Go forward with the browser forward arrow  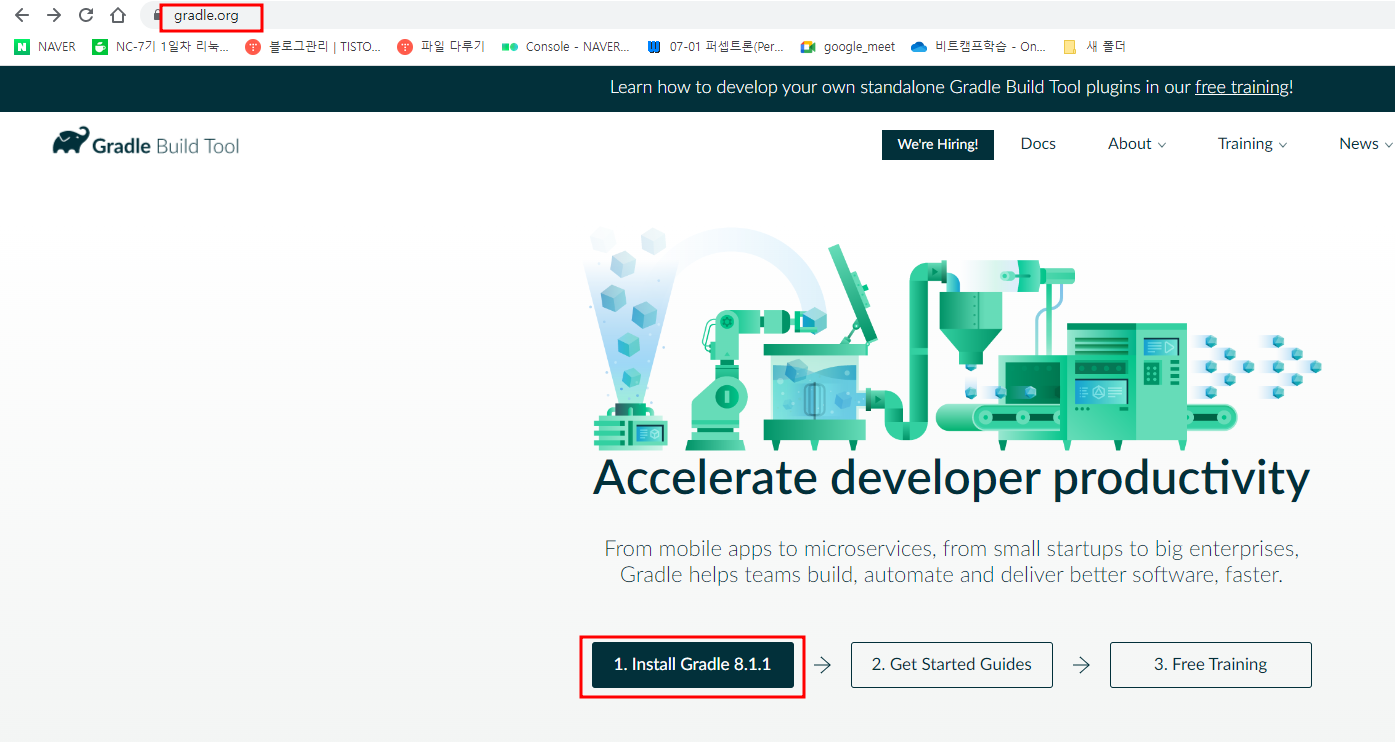click(x=54, y=15)
